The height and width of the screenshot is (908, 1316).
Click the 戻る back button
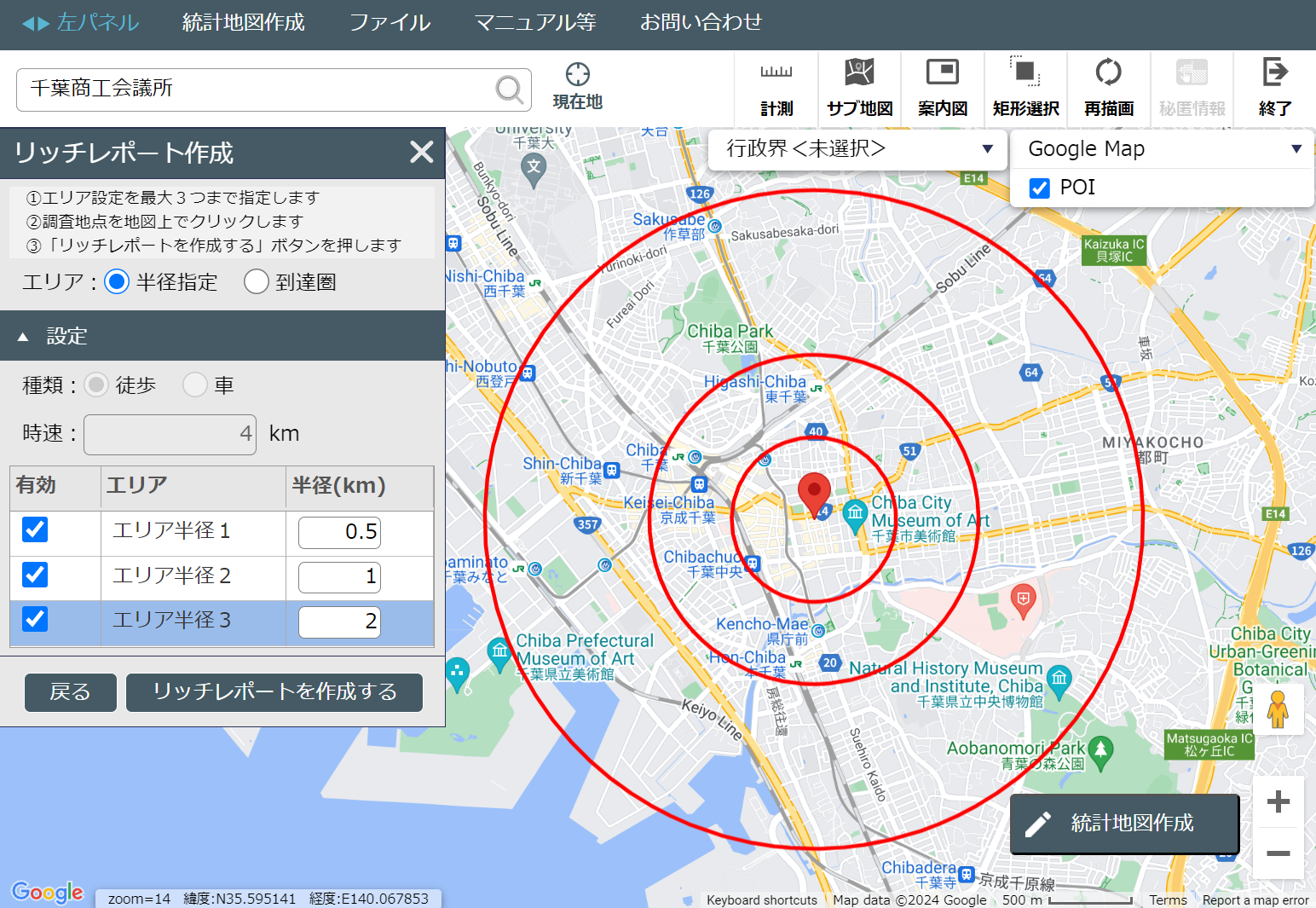pos(71,692)
